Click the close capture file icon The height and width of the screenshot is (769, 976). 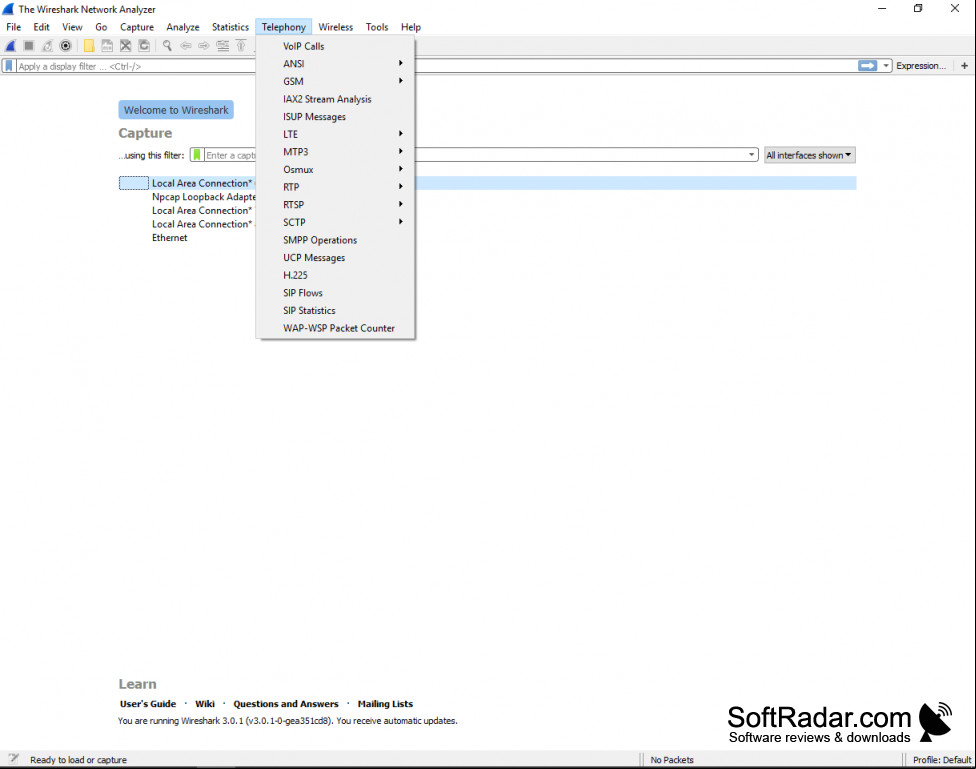125,45
